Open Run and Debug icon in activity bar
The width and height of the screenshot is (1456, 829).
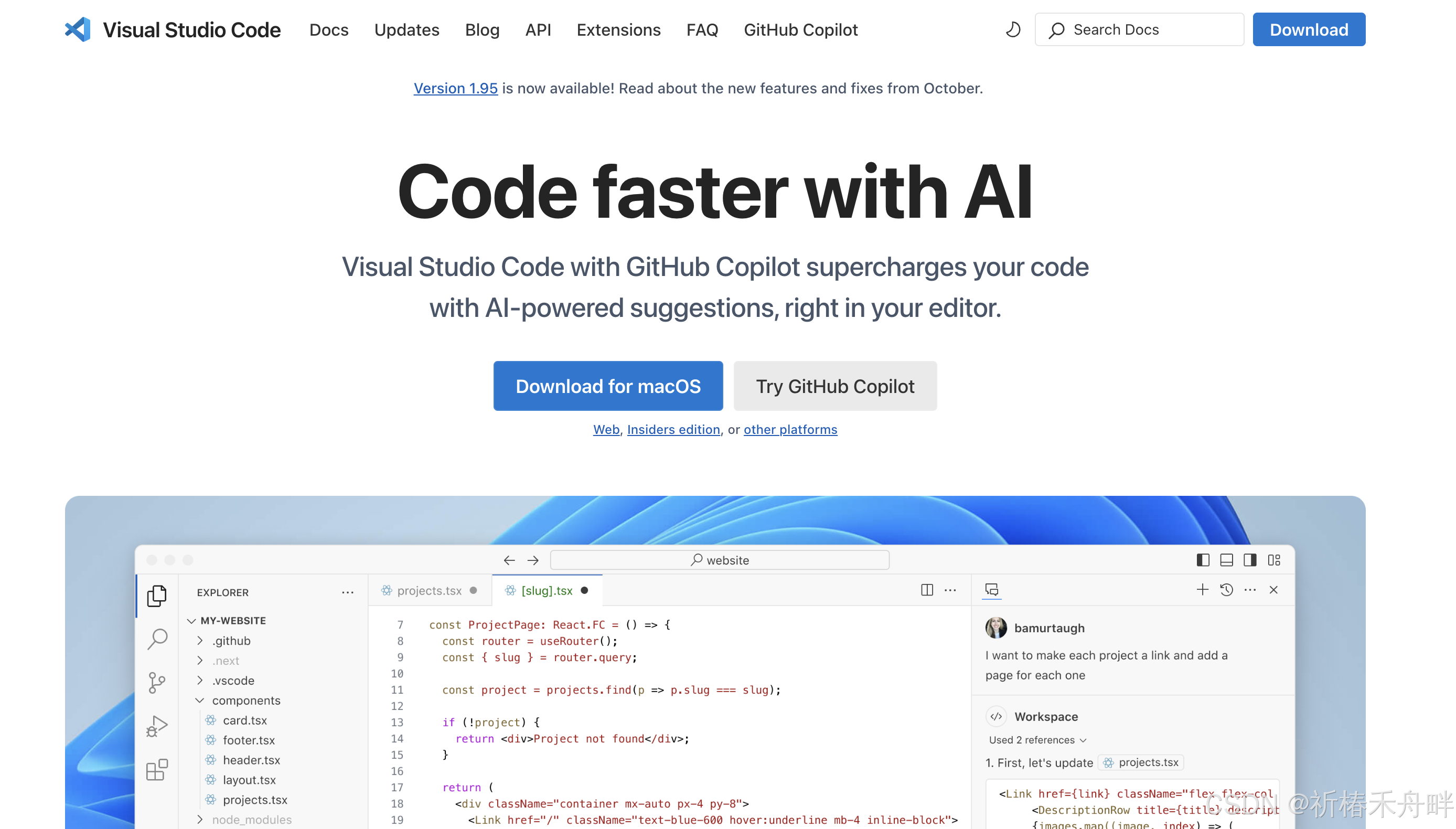coord(156,726)
